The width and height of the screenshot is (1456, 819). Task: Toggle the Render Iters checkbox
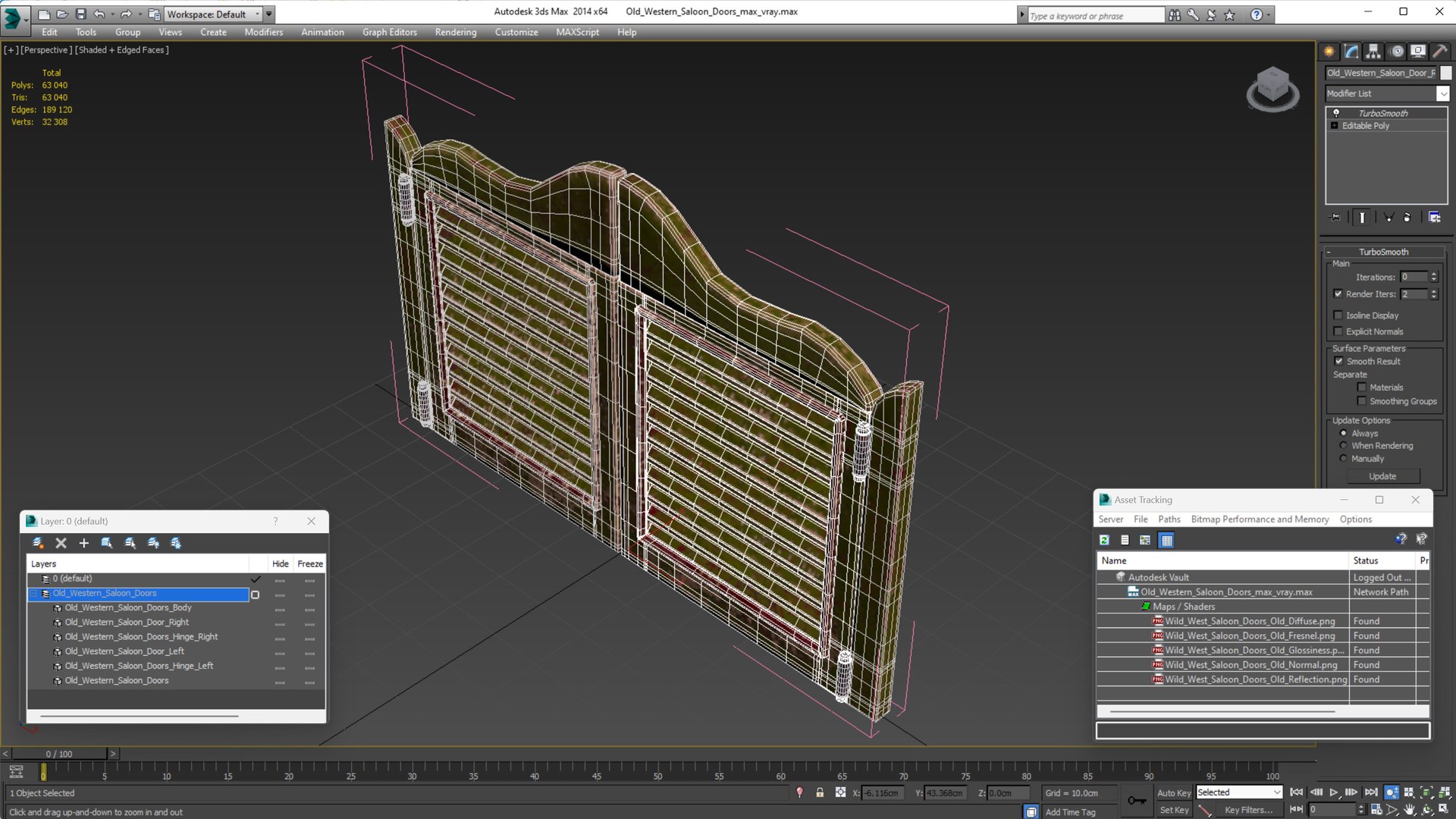pyautogui.click(x=1338, y=294)
